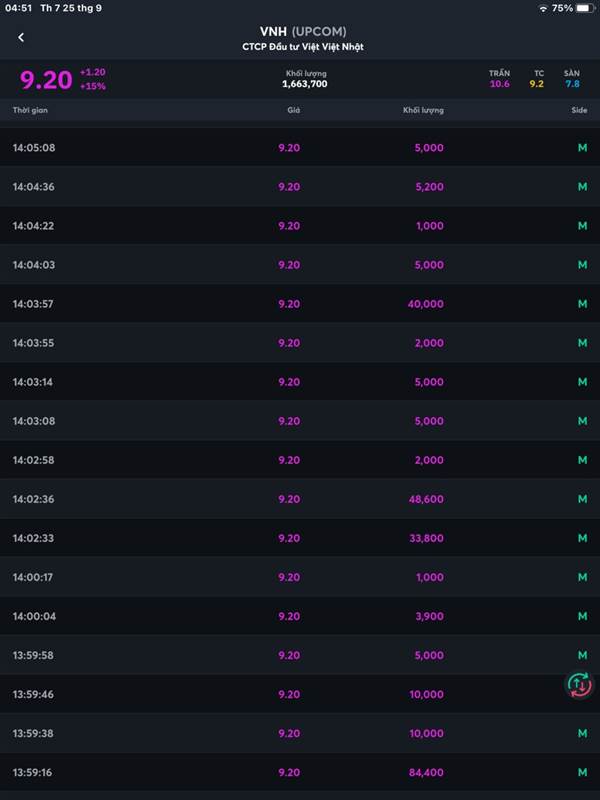
Task: Tap the battery indicator icon
Action: [x=585, y=8]
